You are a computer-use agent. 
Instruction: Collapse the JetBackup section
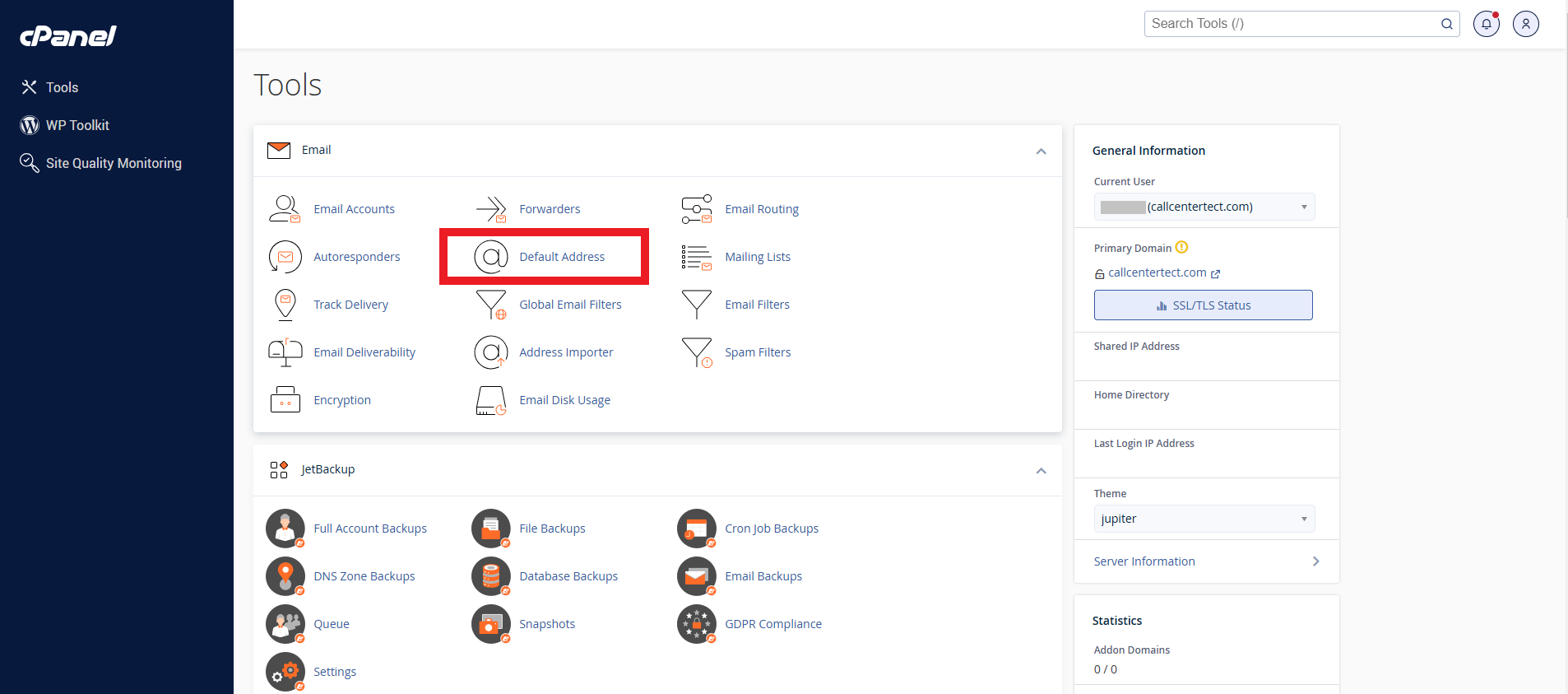(1041, 471)
